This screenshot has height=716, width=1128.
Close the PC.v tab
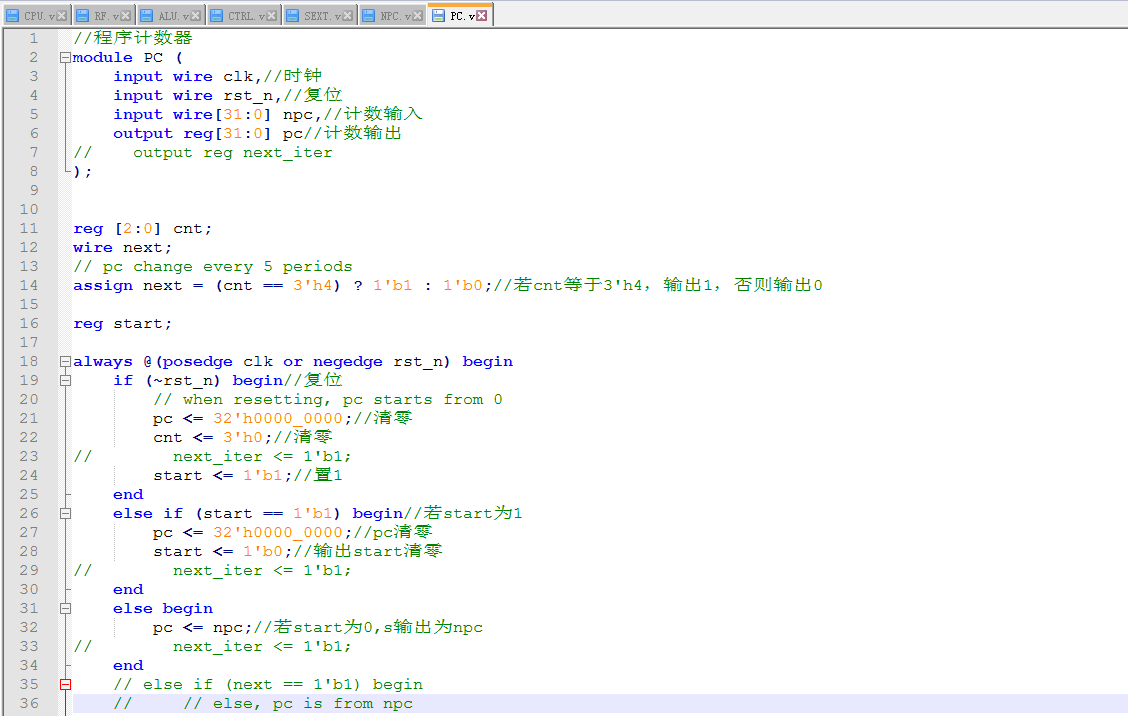click(x=482, y=15)
